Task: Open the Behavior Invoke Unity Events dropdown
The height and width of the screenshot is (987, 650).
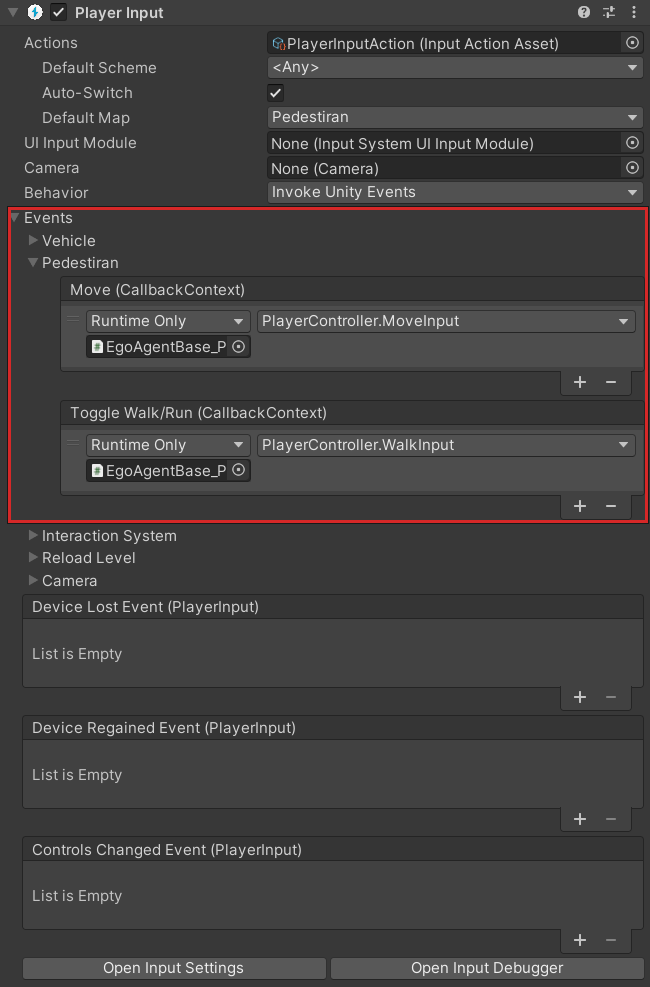Action: (x=455, y=192)
